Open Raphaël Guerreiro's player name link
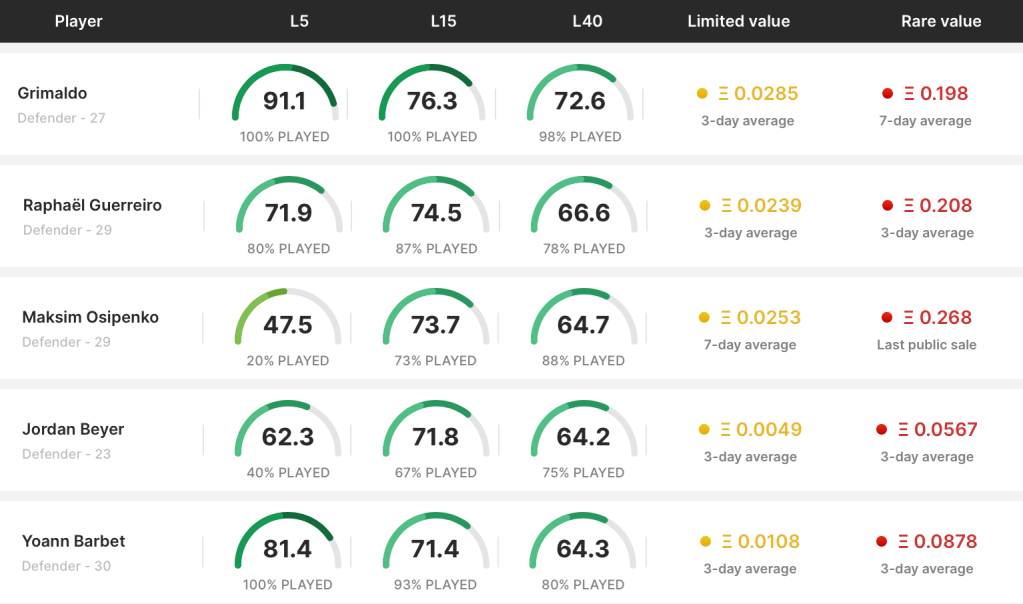 (92, 205)
